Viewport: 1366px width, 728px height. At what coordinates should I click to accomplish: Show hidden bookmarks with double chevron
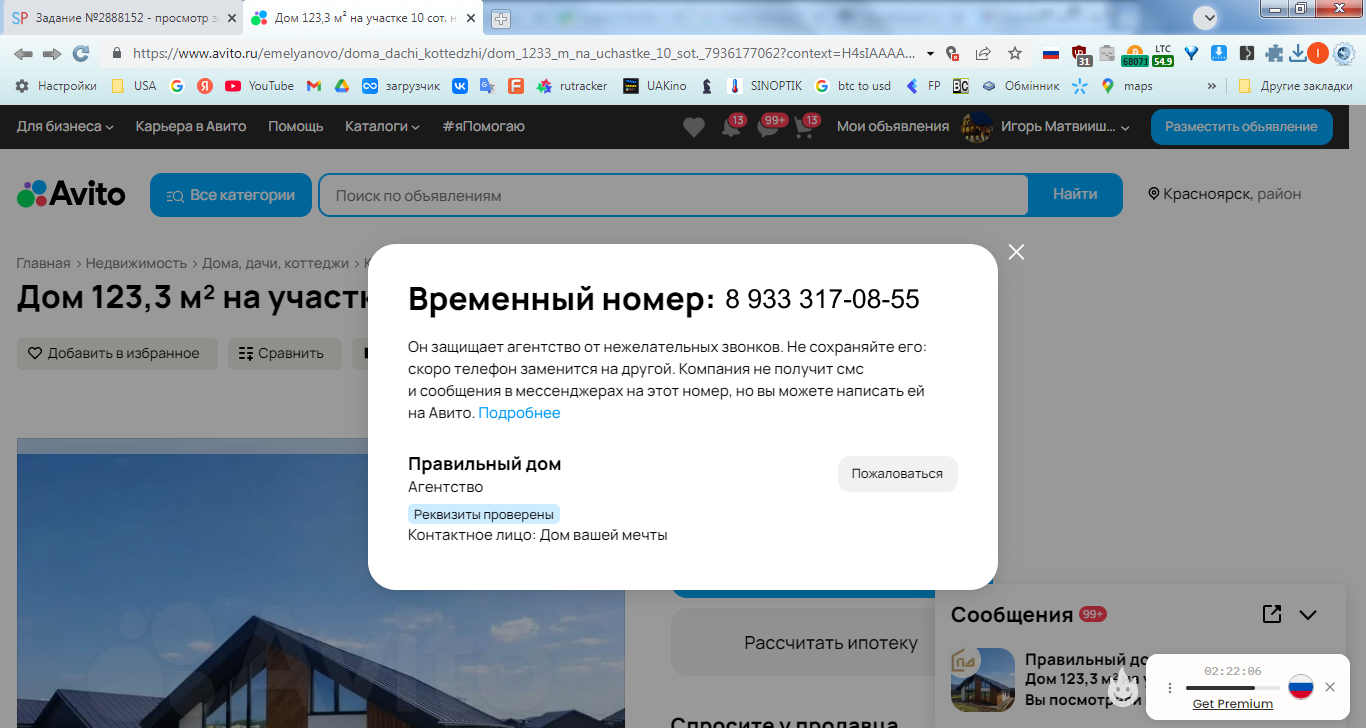click(1213, 86)
